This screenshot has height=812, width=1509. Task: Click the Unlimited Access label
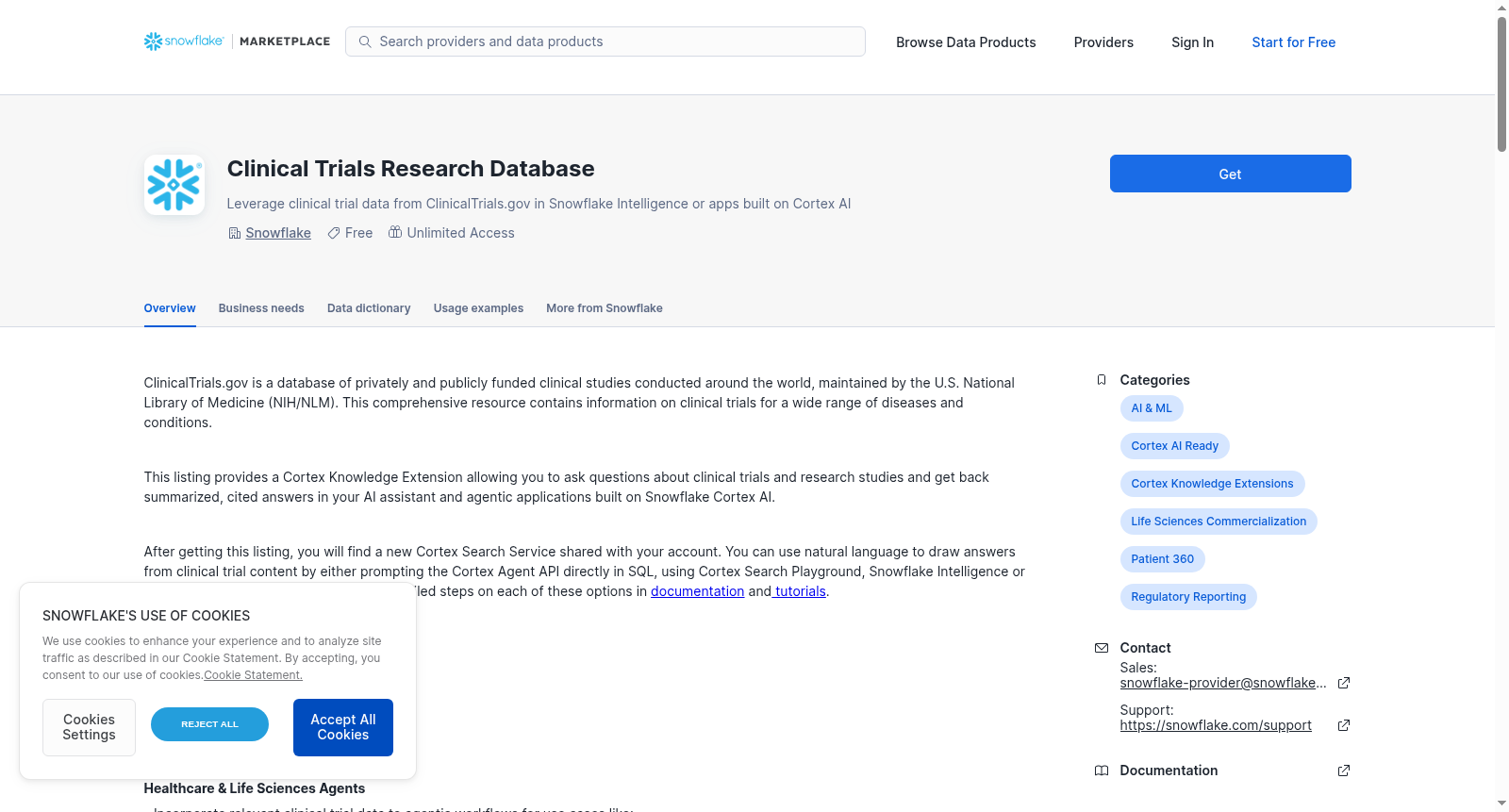pyautogui.click(x=460, y=233)
